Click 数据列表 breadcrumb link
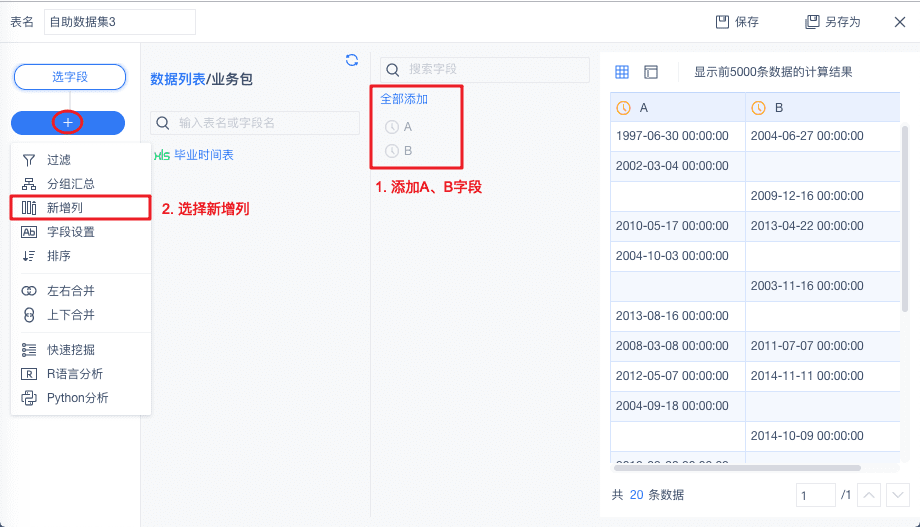Image resolution: width=920 pixels, height=527 pixels. (x=178, y=79)
